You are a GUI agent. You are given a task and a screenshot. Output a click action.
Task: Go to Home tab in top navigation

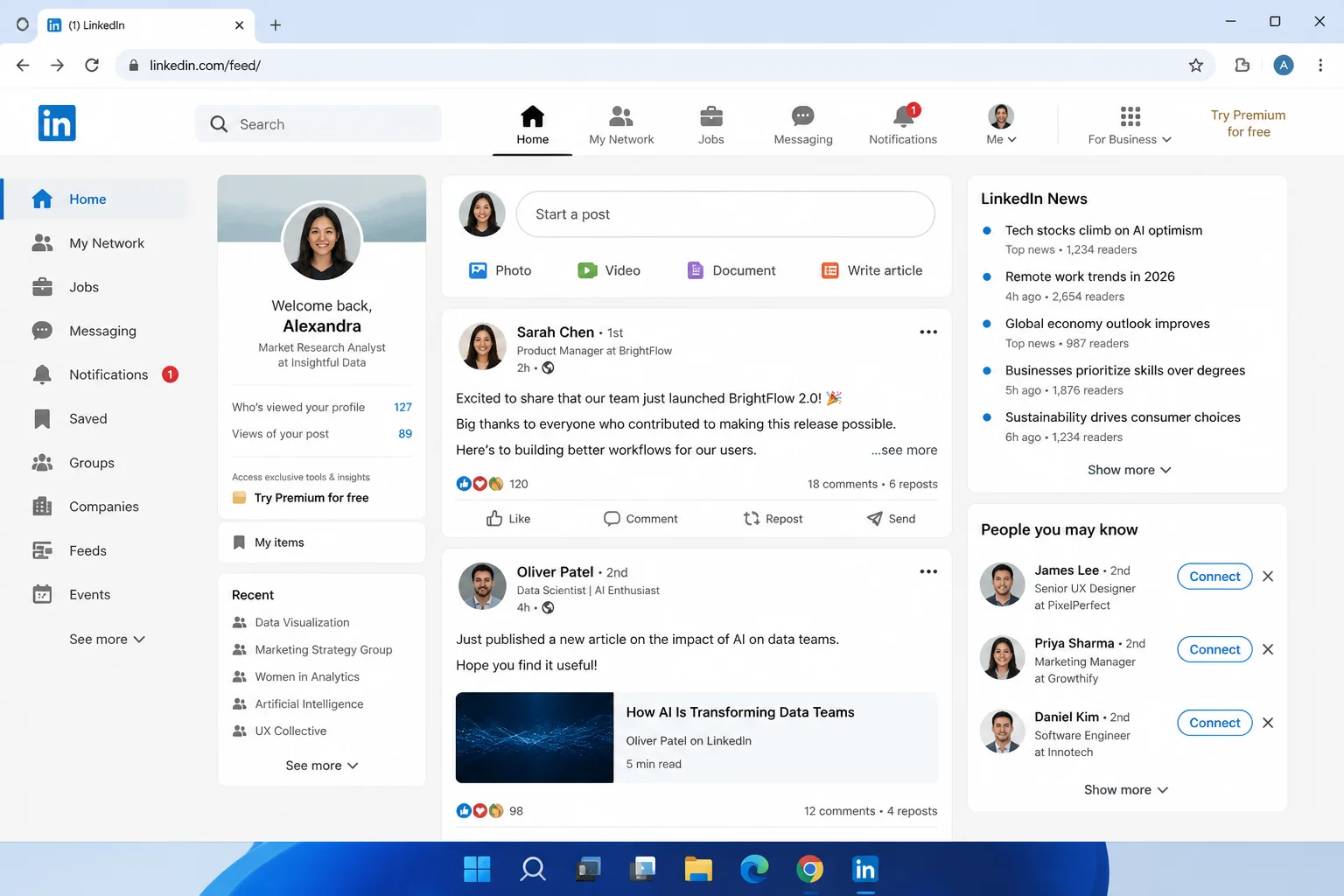(532, 125)
